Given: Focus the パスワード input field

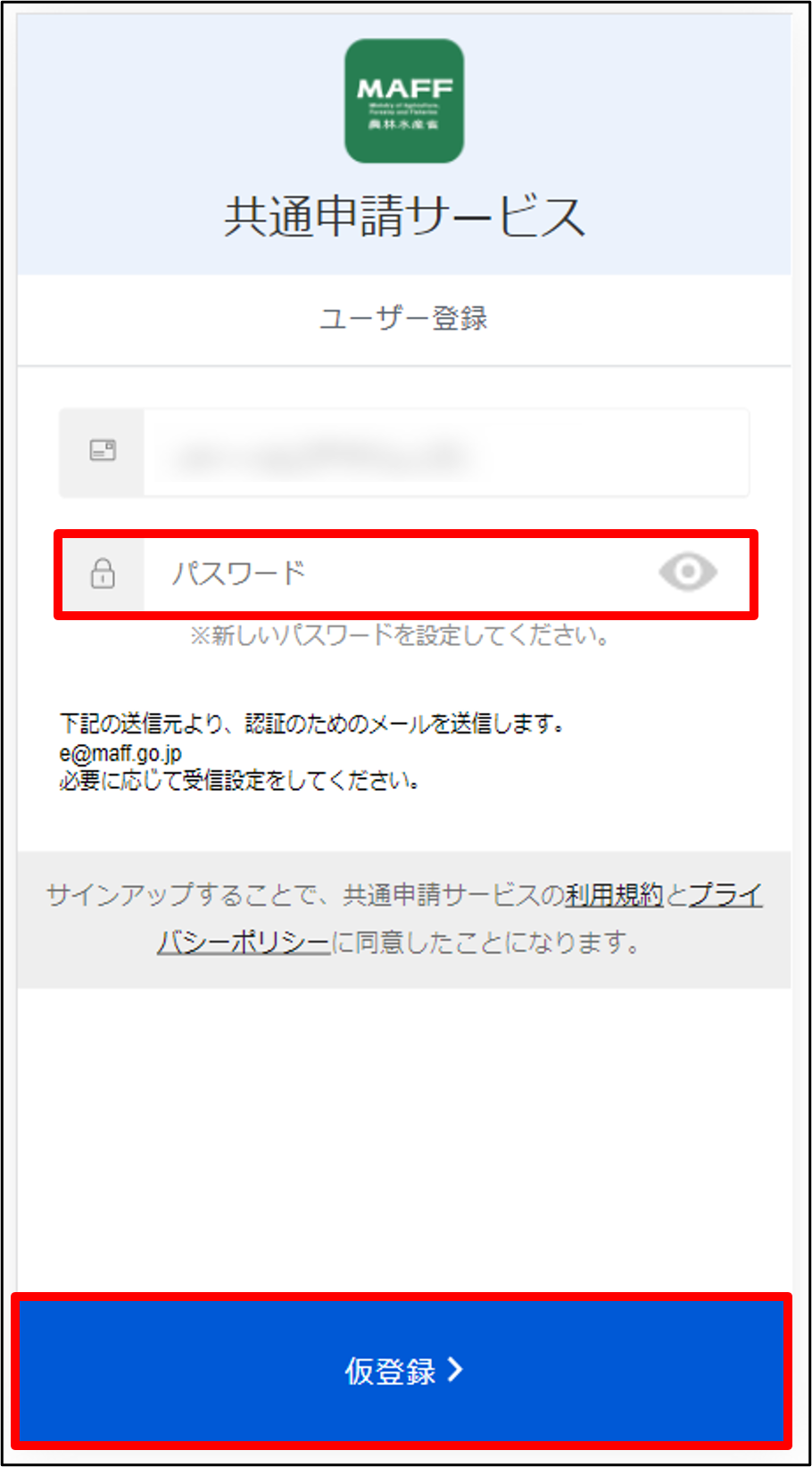Looking at the screenshot, I should [406, 574].
